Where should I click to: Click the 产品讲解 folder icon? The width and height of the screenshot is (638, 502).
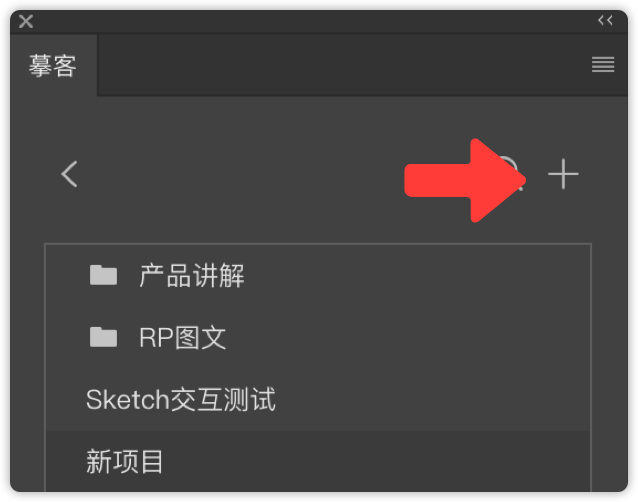coord(103,275)
